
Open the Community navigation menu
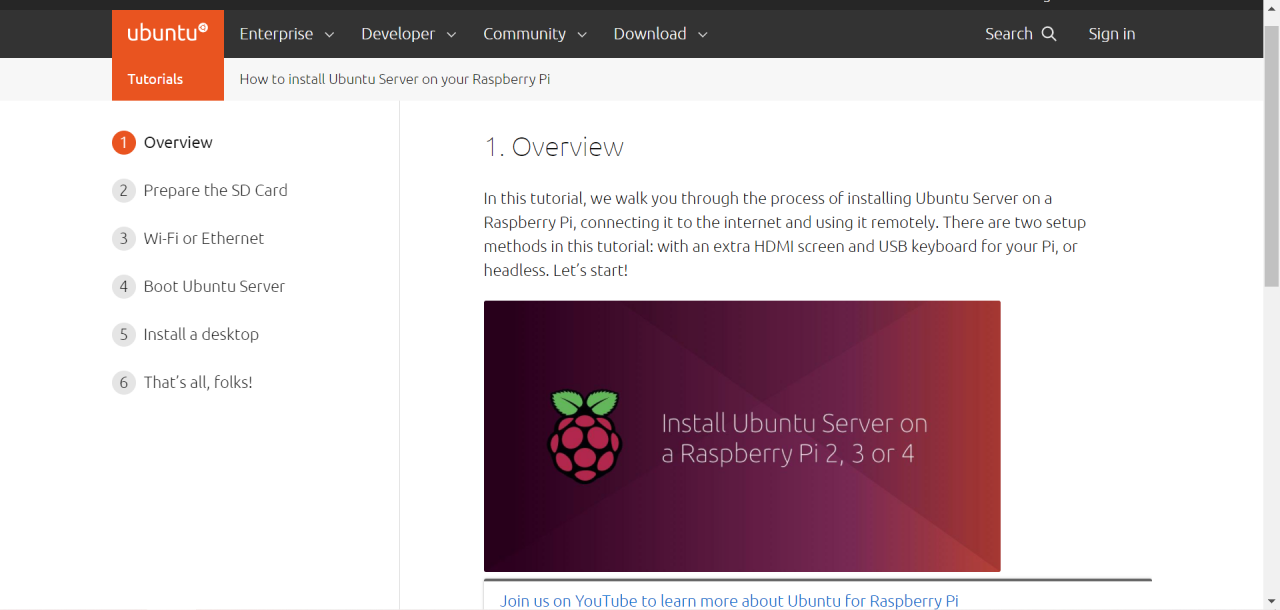pos(533,34)
